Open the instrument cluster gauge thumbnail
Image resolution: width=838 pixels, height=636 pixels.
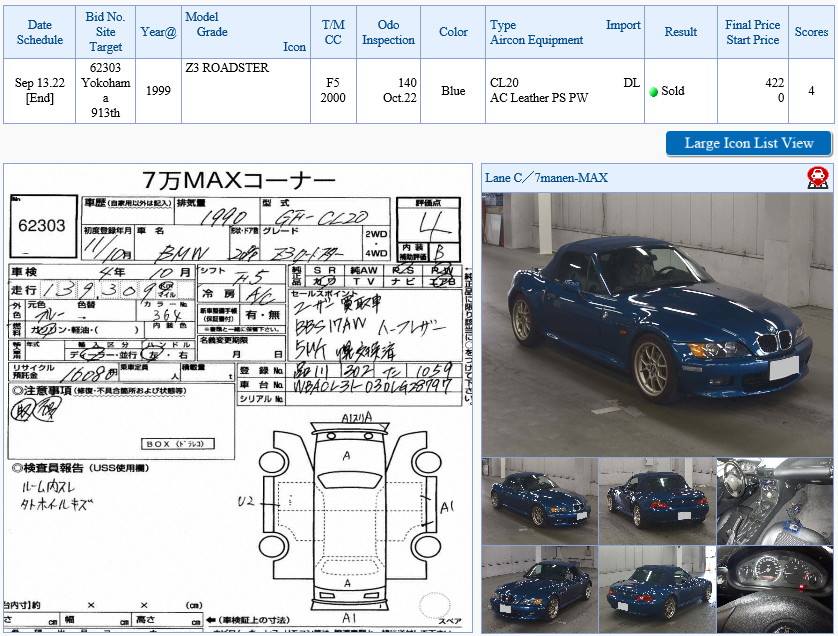click(x=774, y=589)
